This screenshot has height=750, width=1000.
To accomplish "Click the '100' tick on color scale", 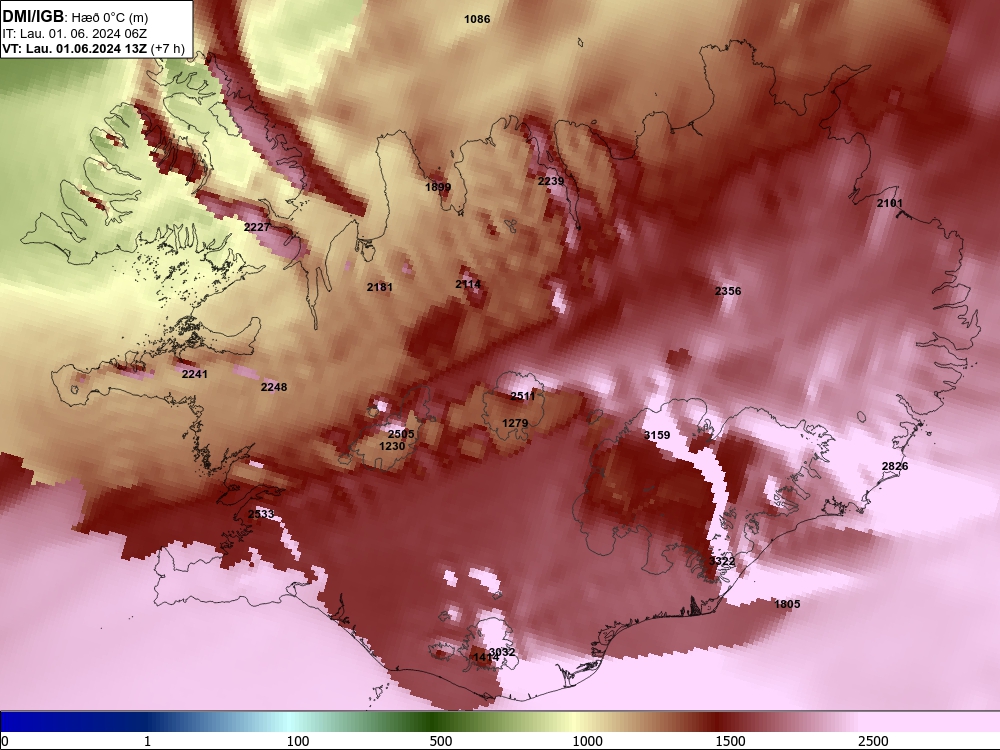I will coord(298,741).
